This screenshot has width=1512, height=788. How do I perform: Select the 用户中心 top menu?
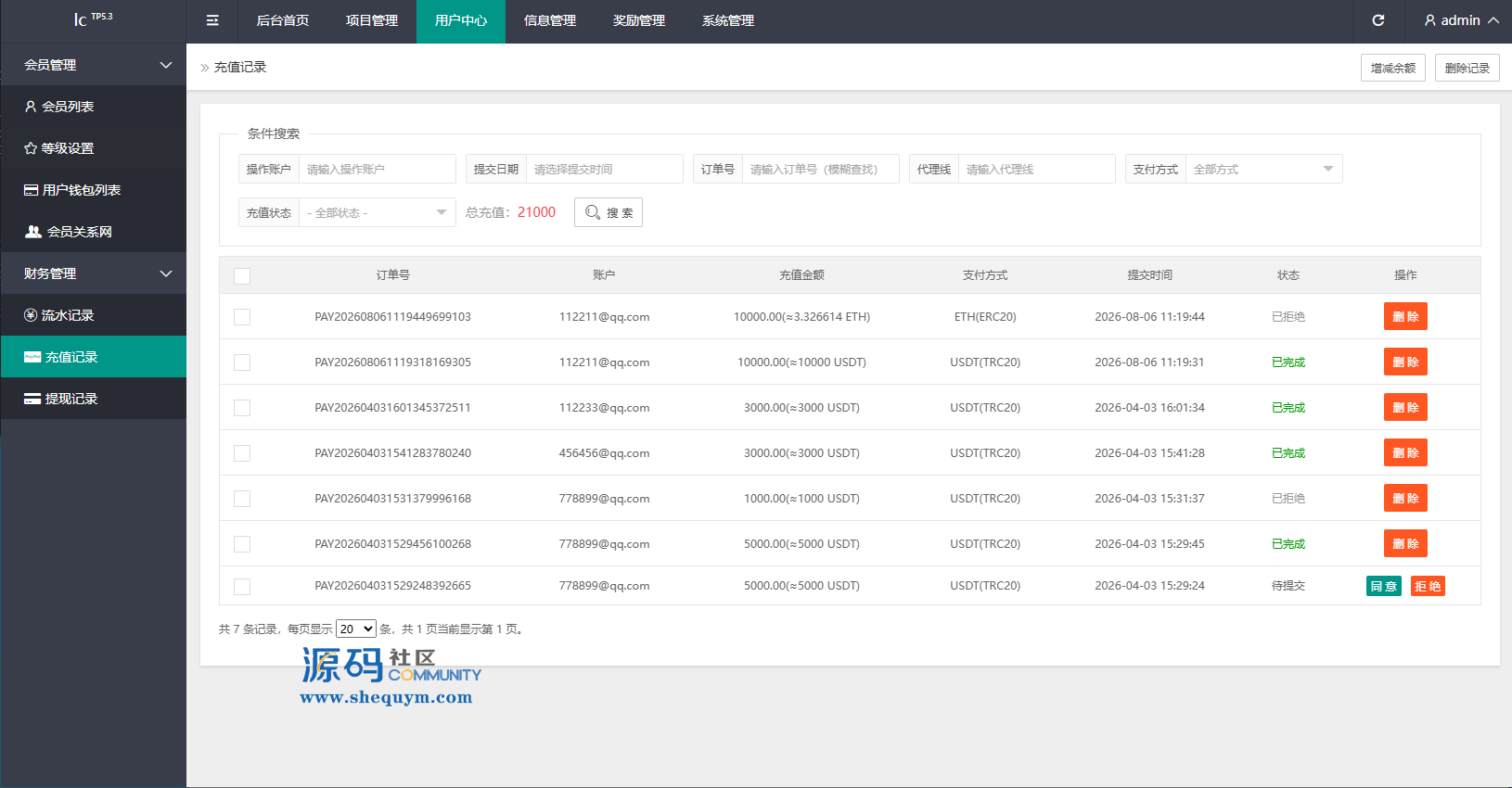pyautogui.click(x=461, y=21)
